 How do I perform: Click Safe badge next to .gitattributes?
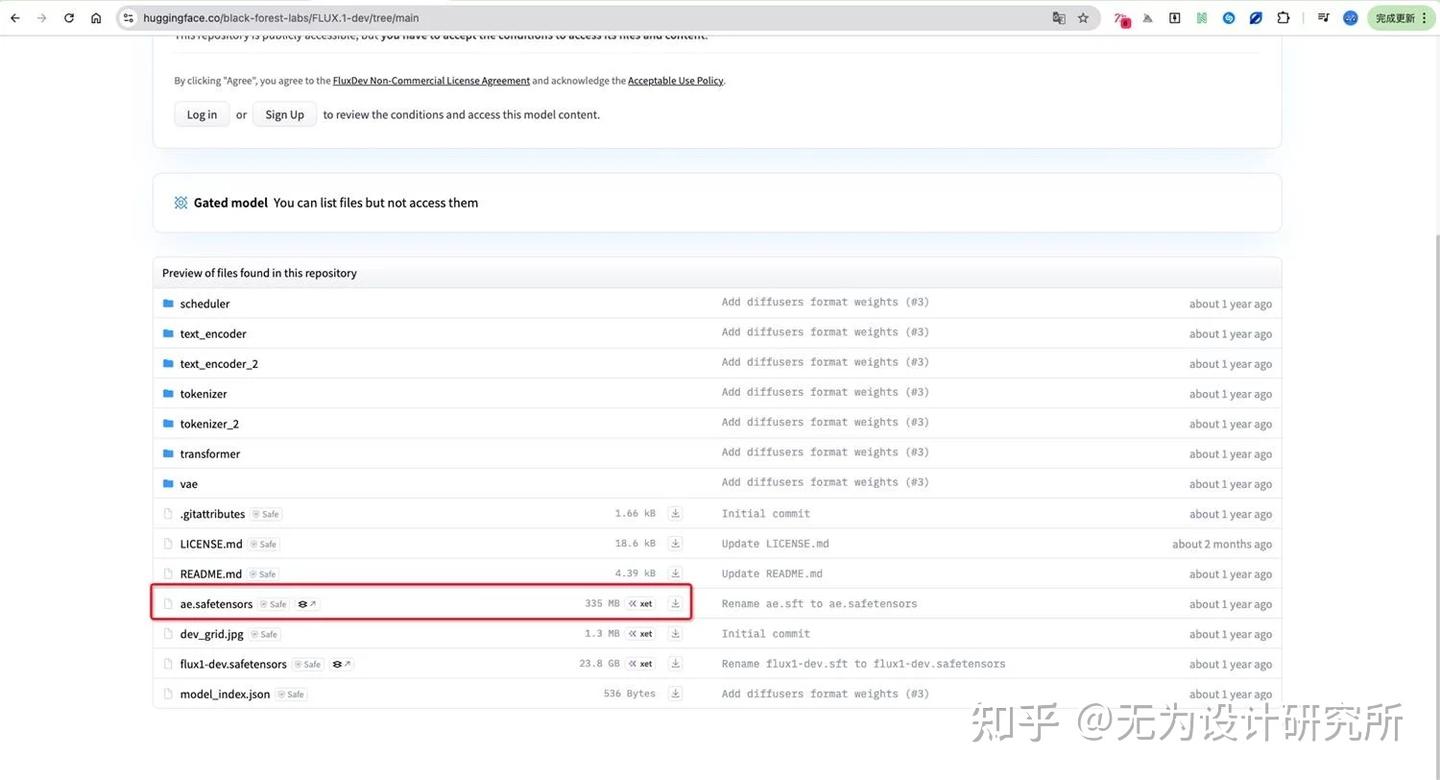point(266,514)
